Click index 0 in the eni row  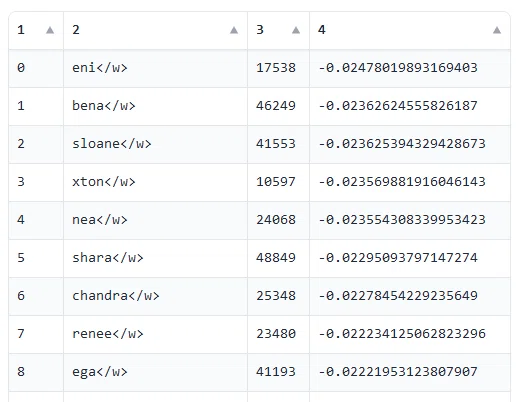[x=21, y=68]
